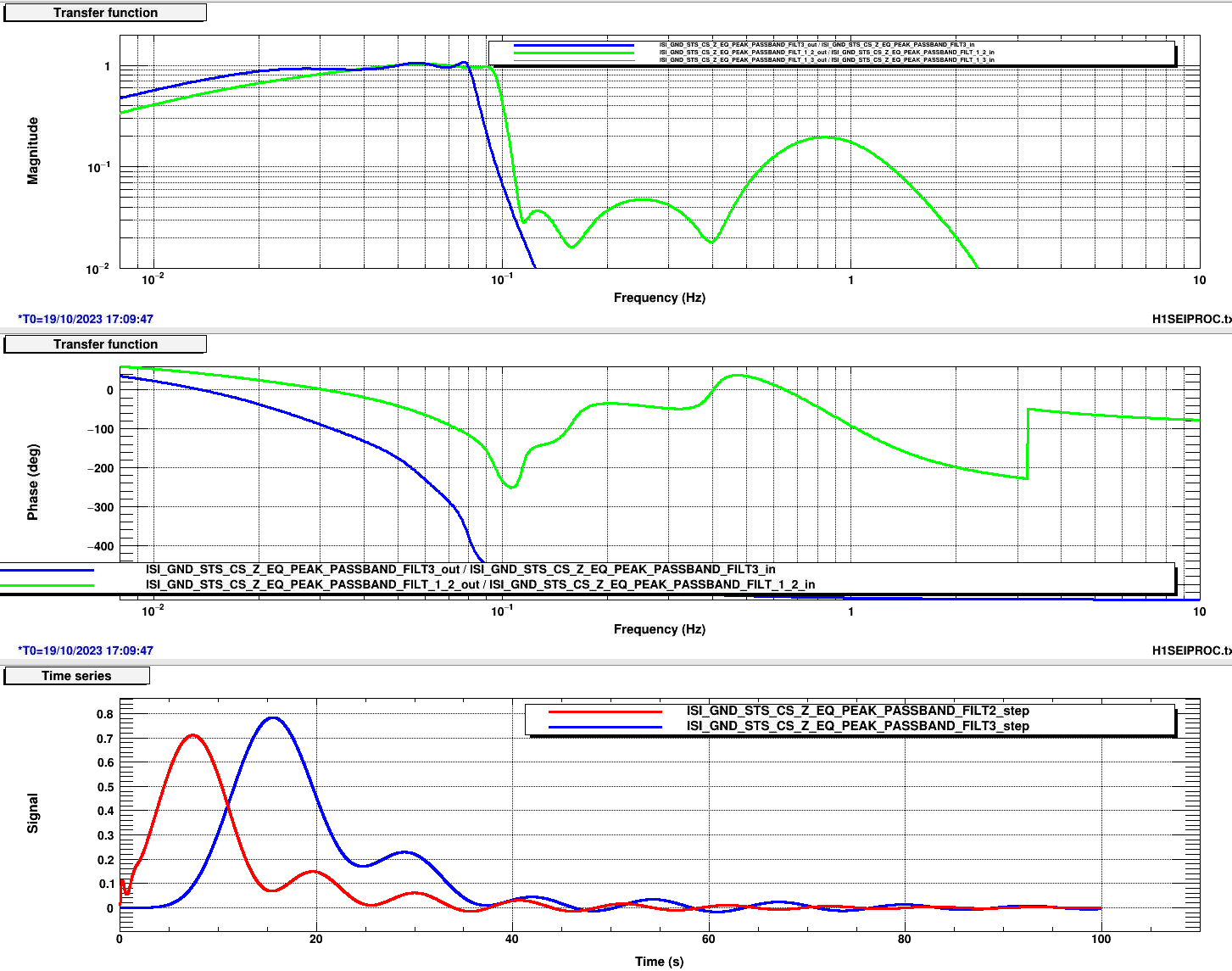Click the green magnitude curve's peak near 0.85 Hz
The image size is (1232, 971).
click(824, 137)
